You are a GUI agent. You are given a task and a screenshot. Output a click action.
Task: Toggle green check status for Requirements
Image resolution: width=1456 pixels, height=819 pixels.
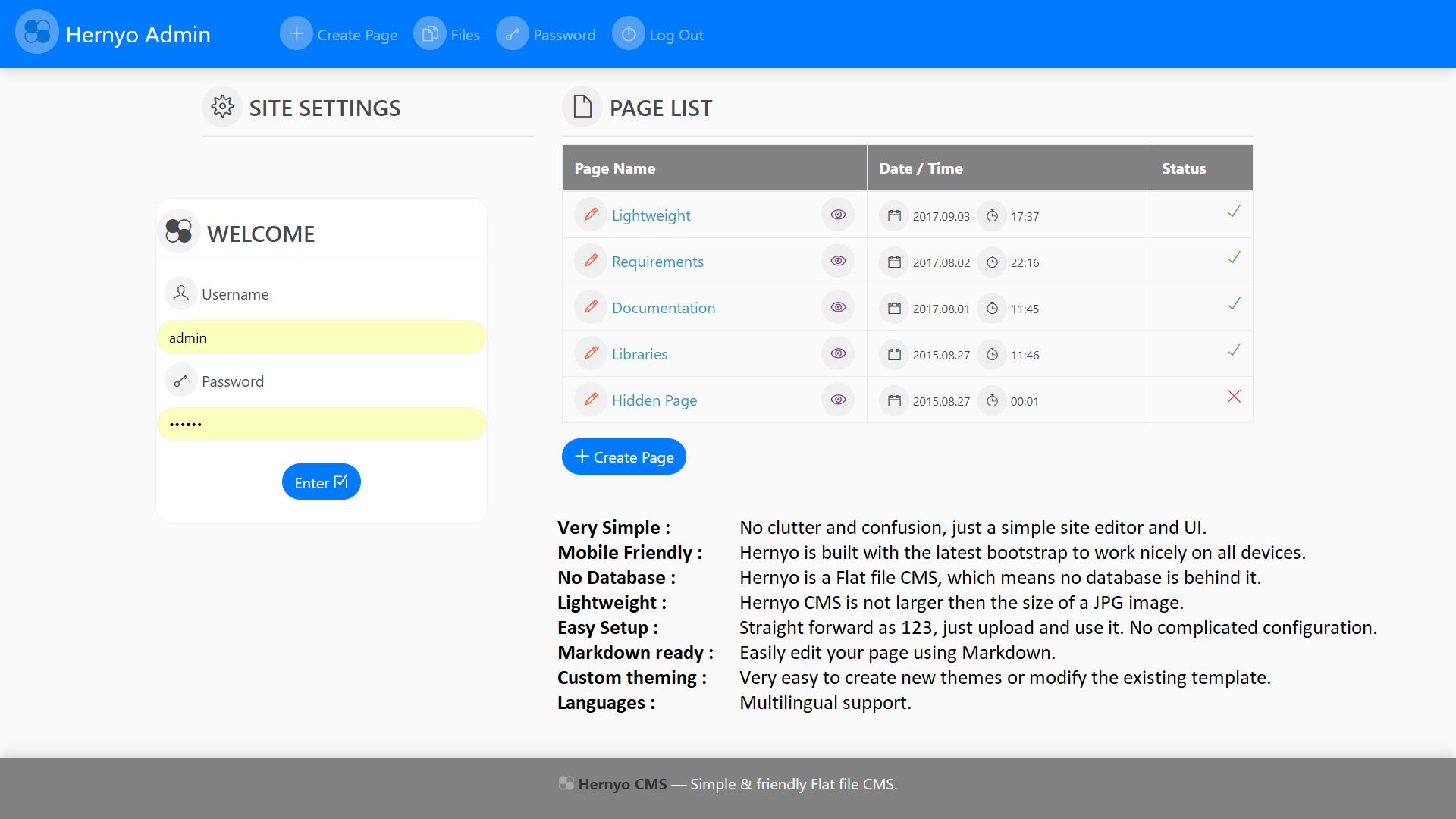click(1234, 258)
